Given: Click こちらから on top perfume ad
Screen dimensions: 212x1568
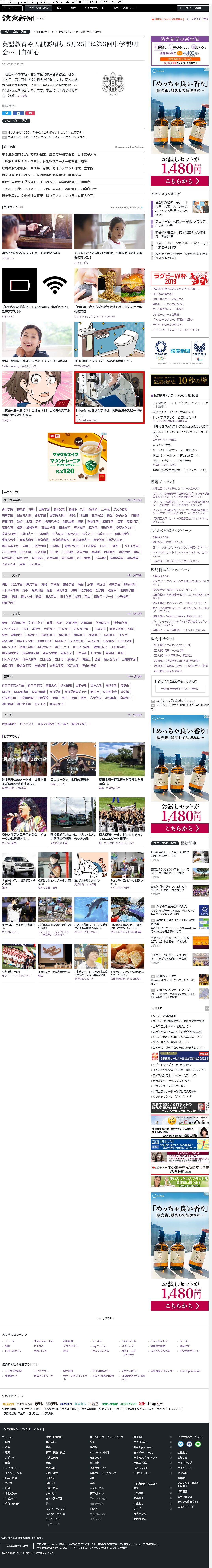Looking at the screenshot, I should click(180, 181).
